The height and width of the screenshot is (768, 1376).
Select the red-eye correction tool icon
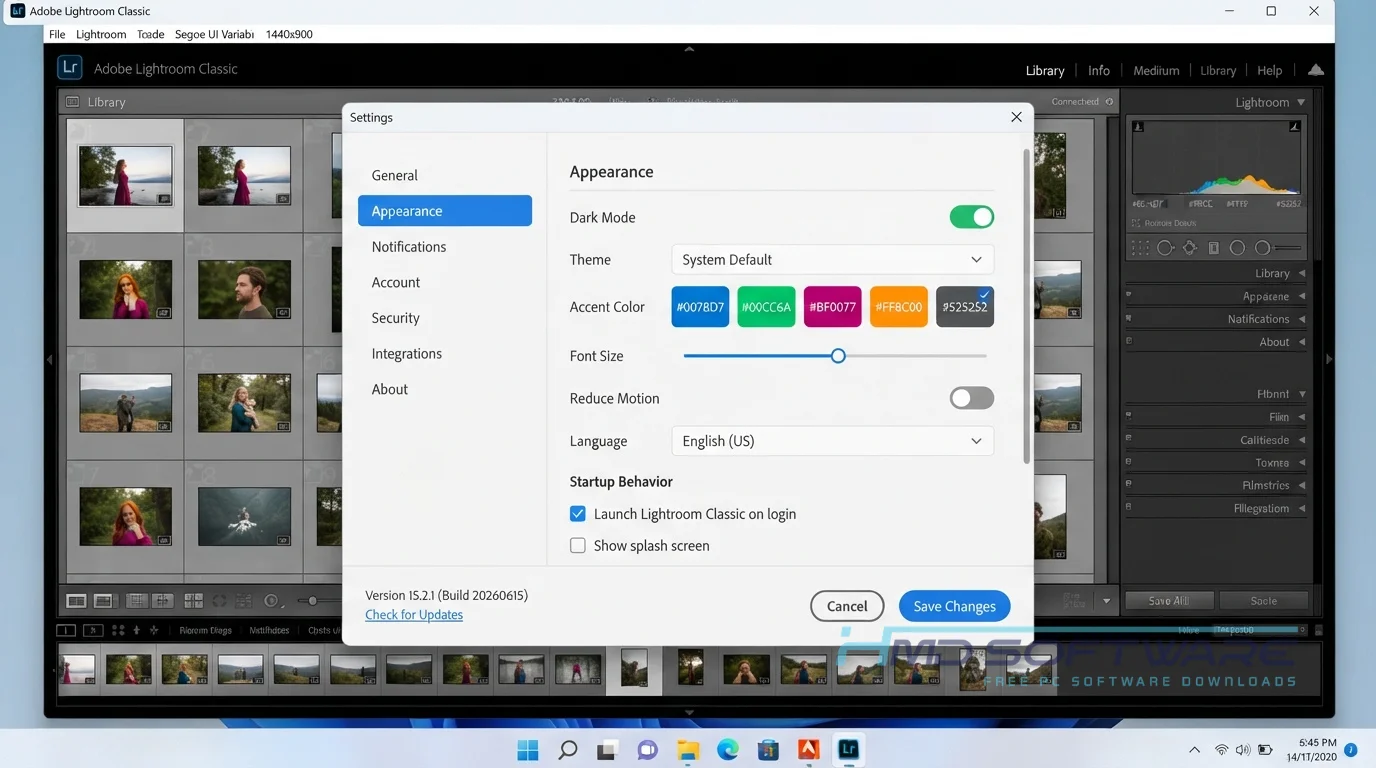(x=1189, y=248)
